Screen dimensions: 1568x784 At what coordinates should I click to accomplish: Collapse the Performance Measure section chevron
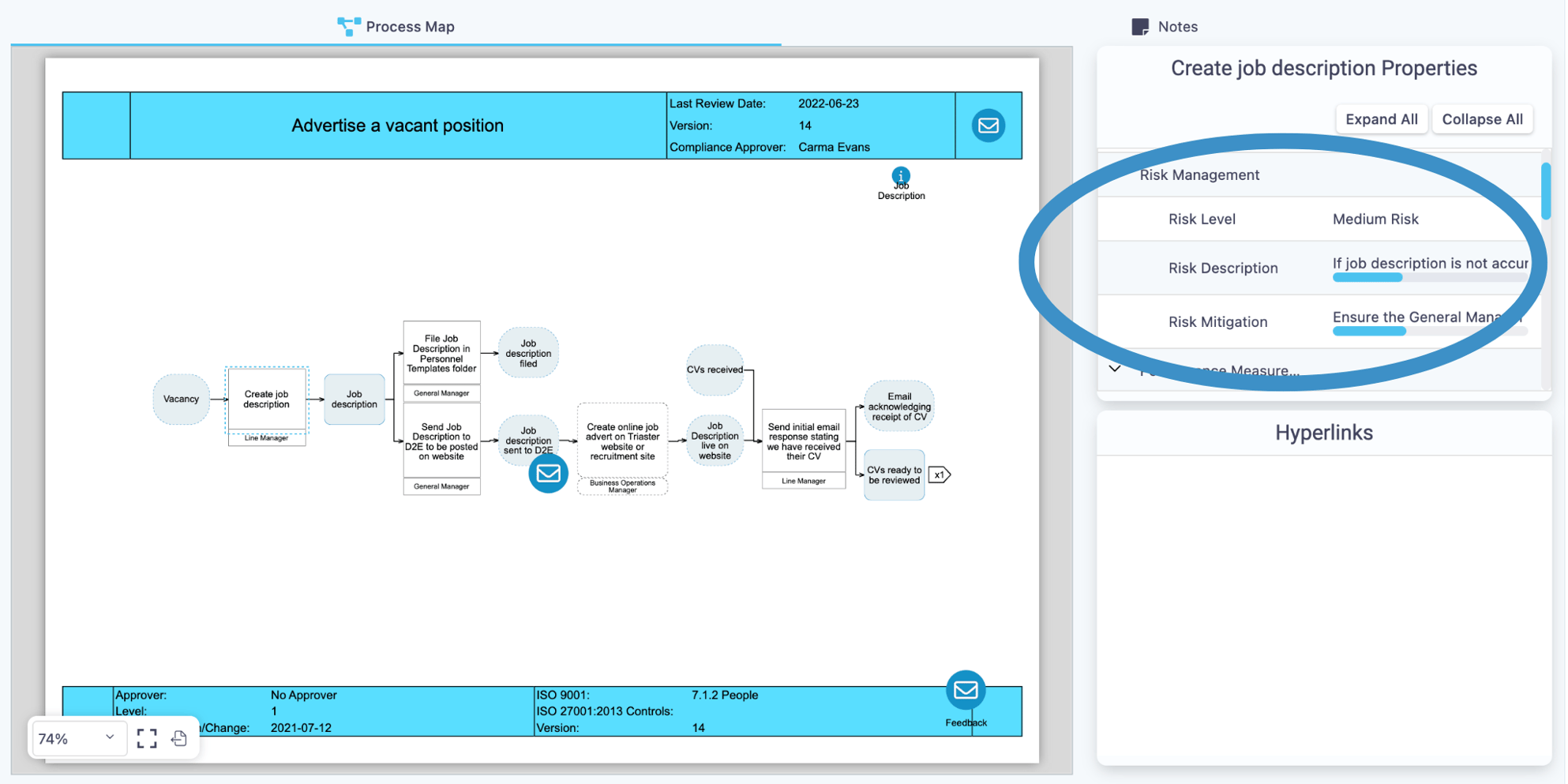[1115, 369]
